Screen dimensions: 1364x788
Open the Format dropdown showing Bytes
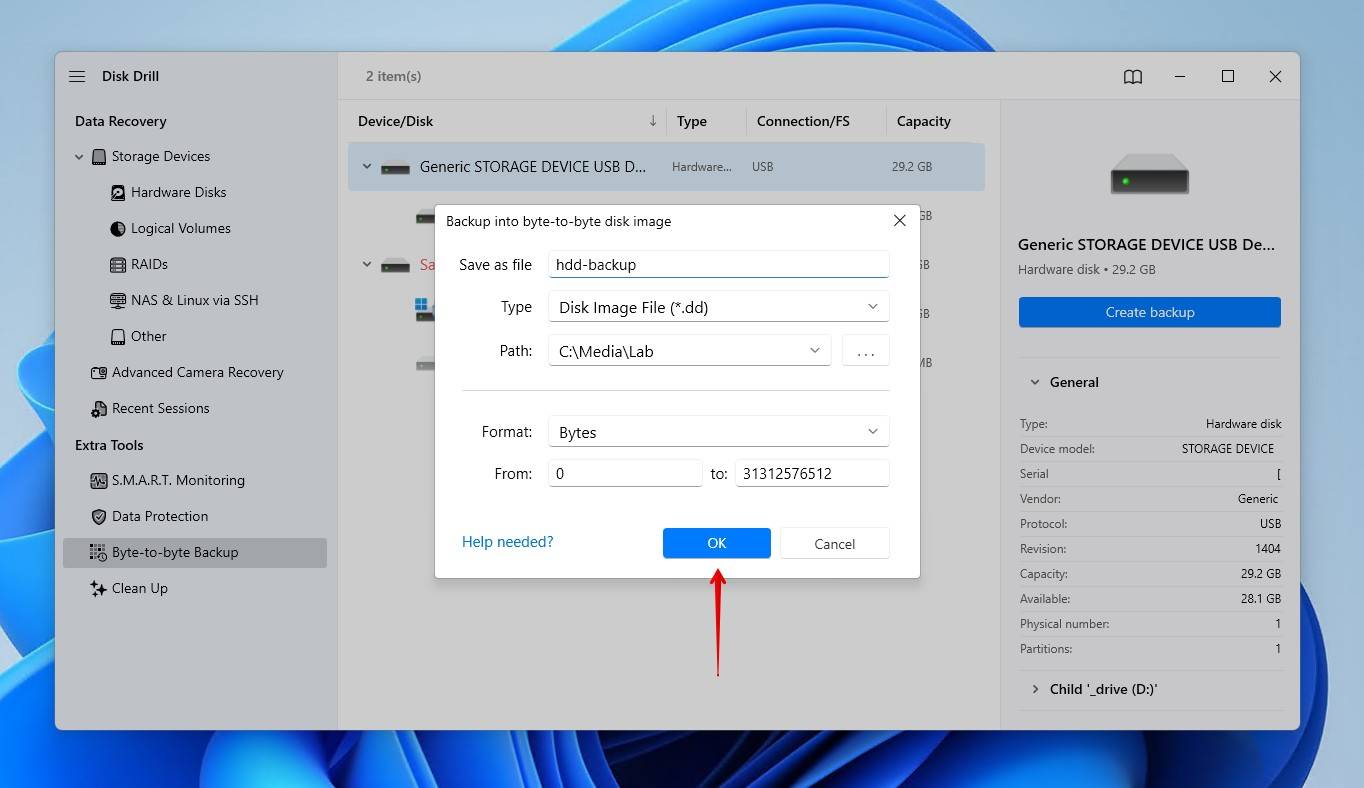tap(718, 432)
